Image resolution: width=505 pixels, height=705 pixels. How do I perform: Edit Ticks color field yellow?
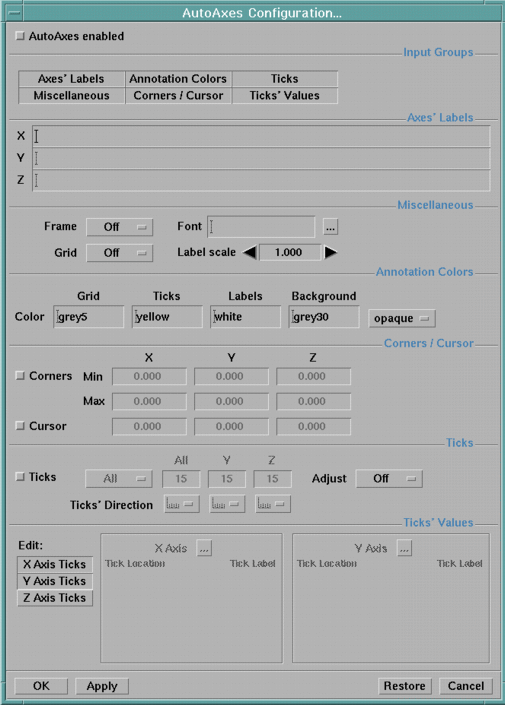[x=167, y=317]
